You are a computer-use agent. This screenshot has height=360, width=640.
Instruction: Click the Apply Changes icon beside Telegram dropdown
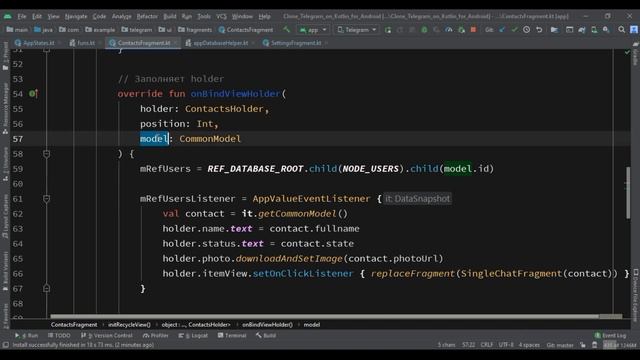click(x=388, y=30)
